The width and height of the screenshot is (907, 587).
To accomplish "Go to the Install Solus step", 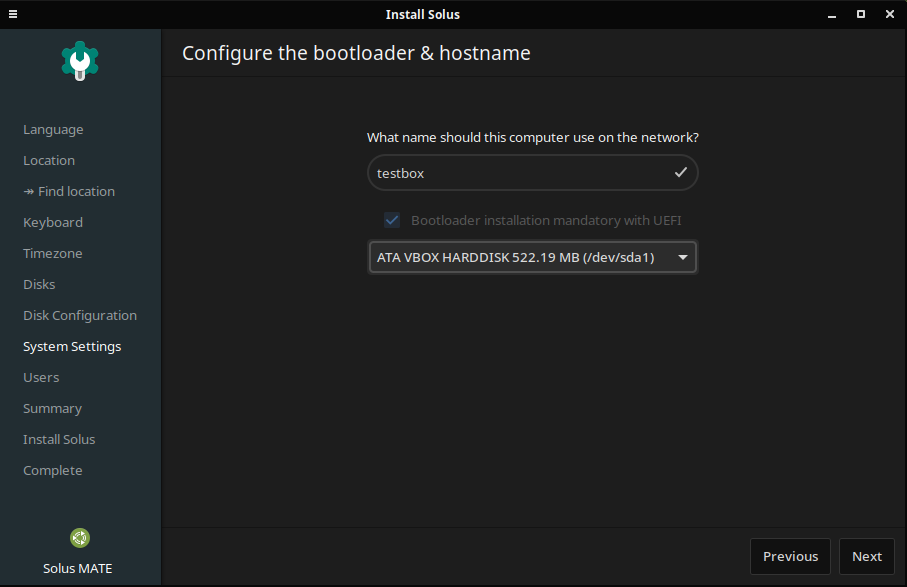I will pyautogui.click(x=59, y=440).
